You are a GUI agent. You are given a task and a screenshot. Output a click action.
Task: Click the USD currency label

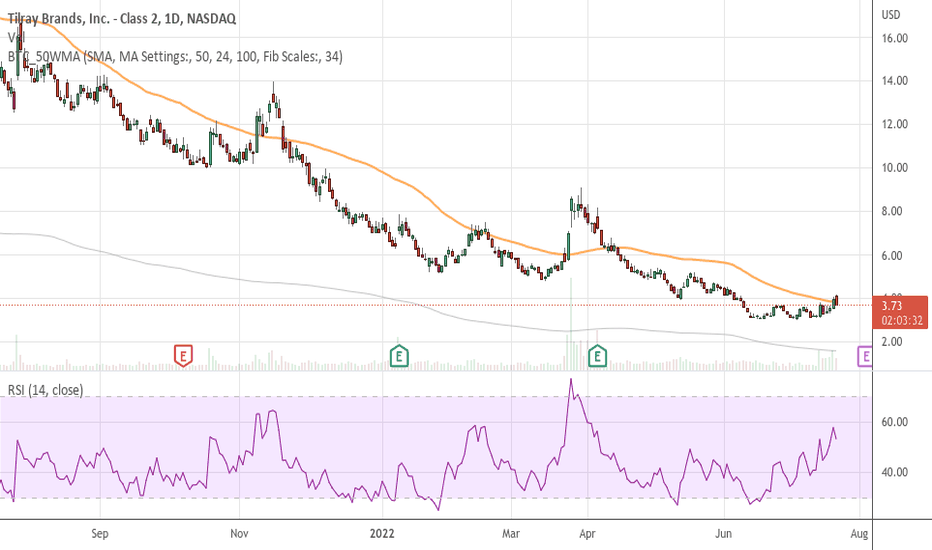point(890,15)
